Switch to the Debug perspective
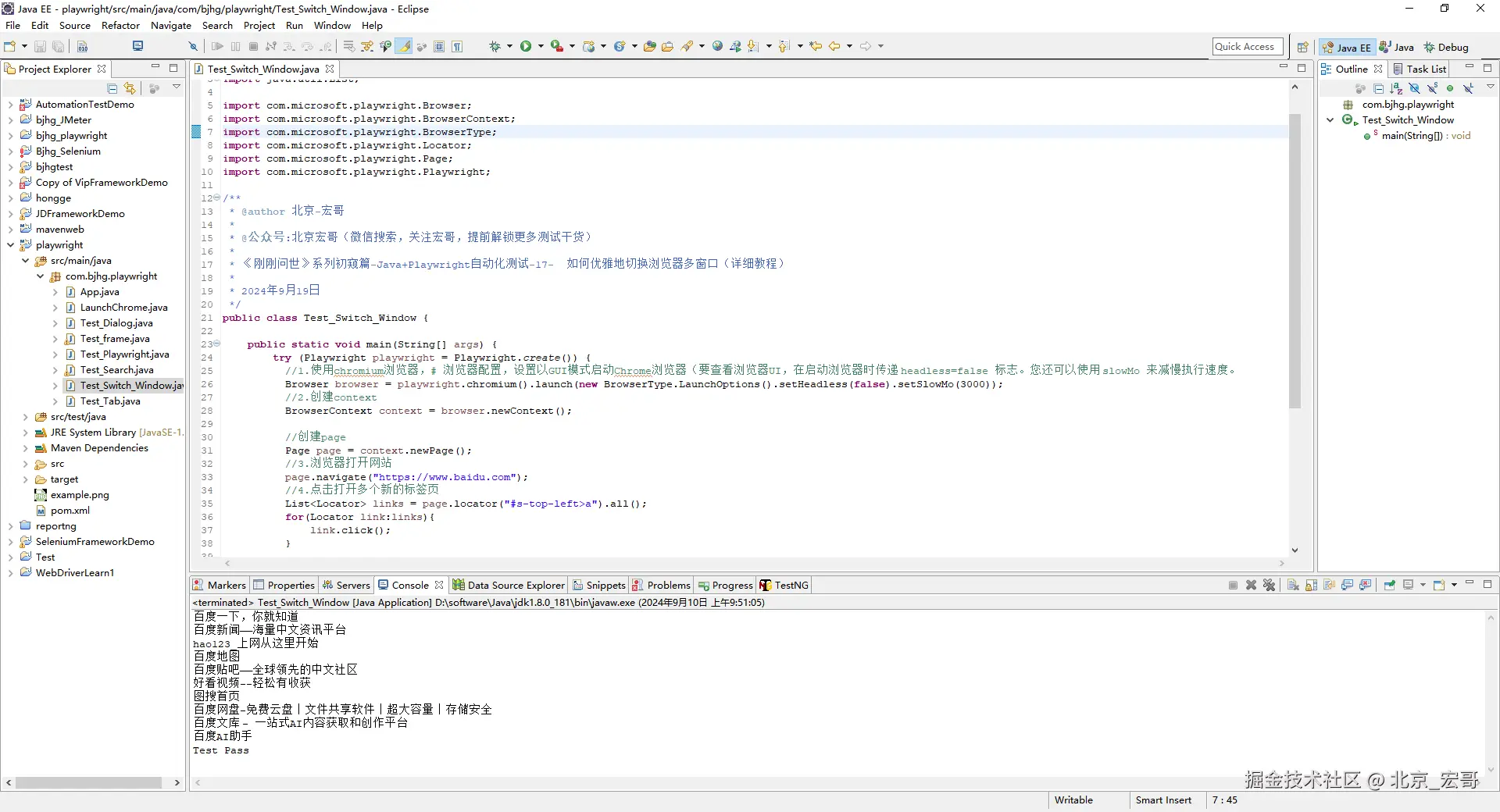Screen dimensions: 1500x812 point(1445,47)
